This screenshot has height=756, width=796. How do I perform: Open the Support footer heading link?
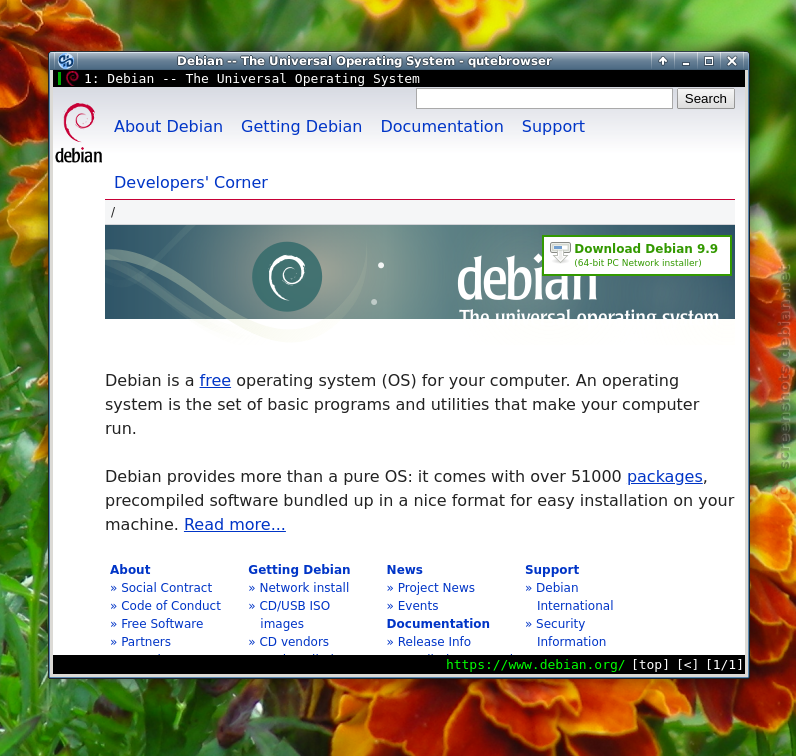click(x=552, y=570)
